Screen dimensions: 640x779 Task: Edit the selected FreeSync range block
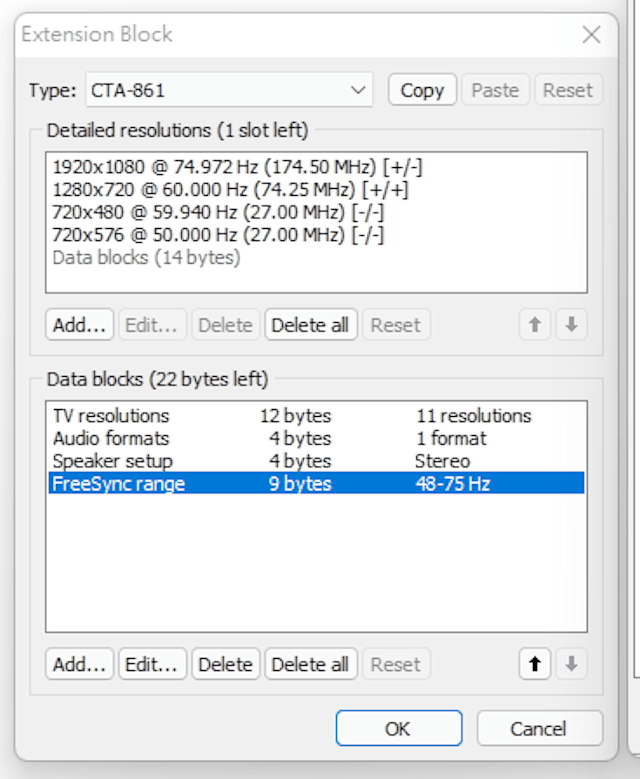[x=153, y=664]
